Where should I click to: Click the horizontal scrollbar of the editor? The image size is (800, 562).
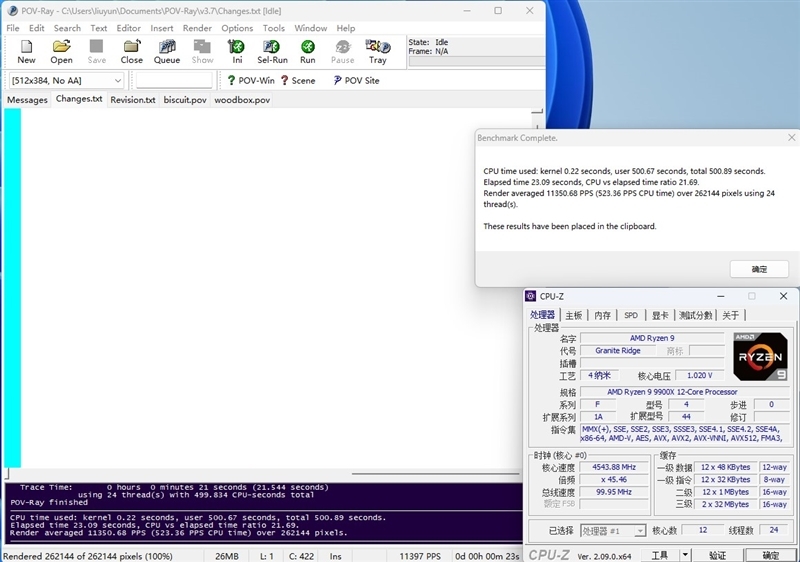(x=435, y=474)
